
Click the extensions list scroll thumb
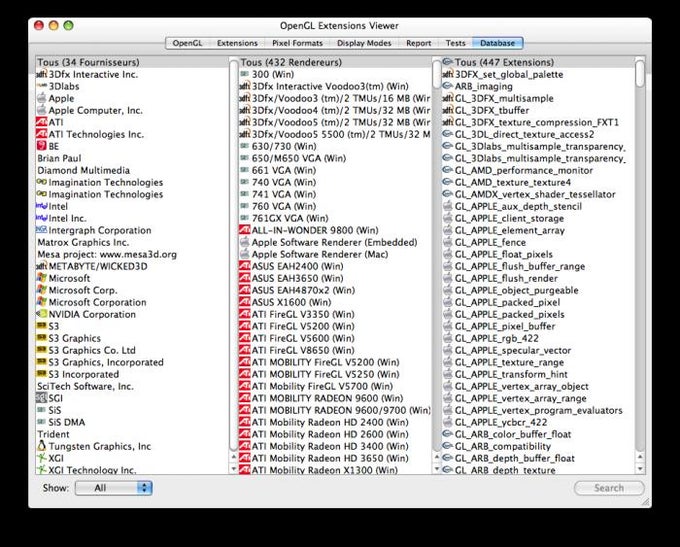point(640,73)
